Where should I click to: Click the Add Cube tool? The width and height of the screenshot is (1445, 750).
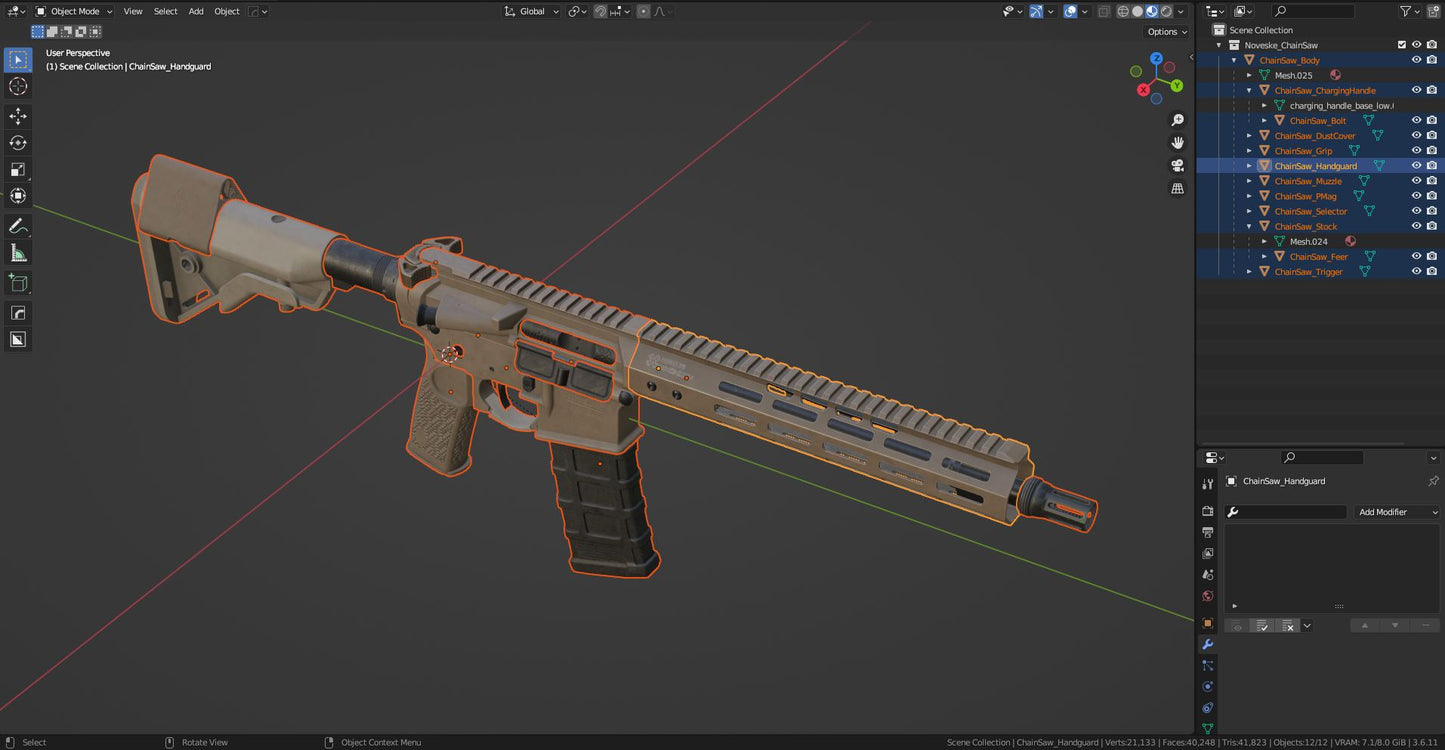click(x=18, y=283)
